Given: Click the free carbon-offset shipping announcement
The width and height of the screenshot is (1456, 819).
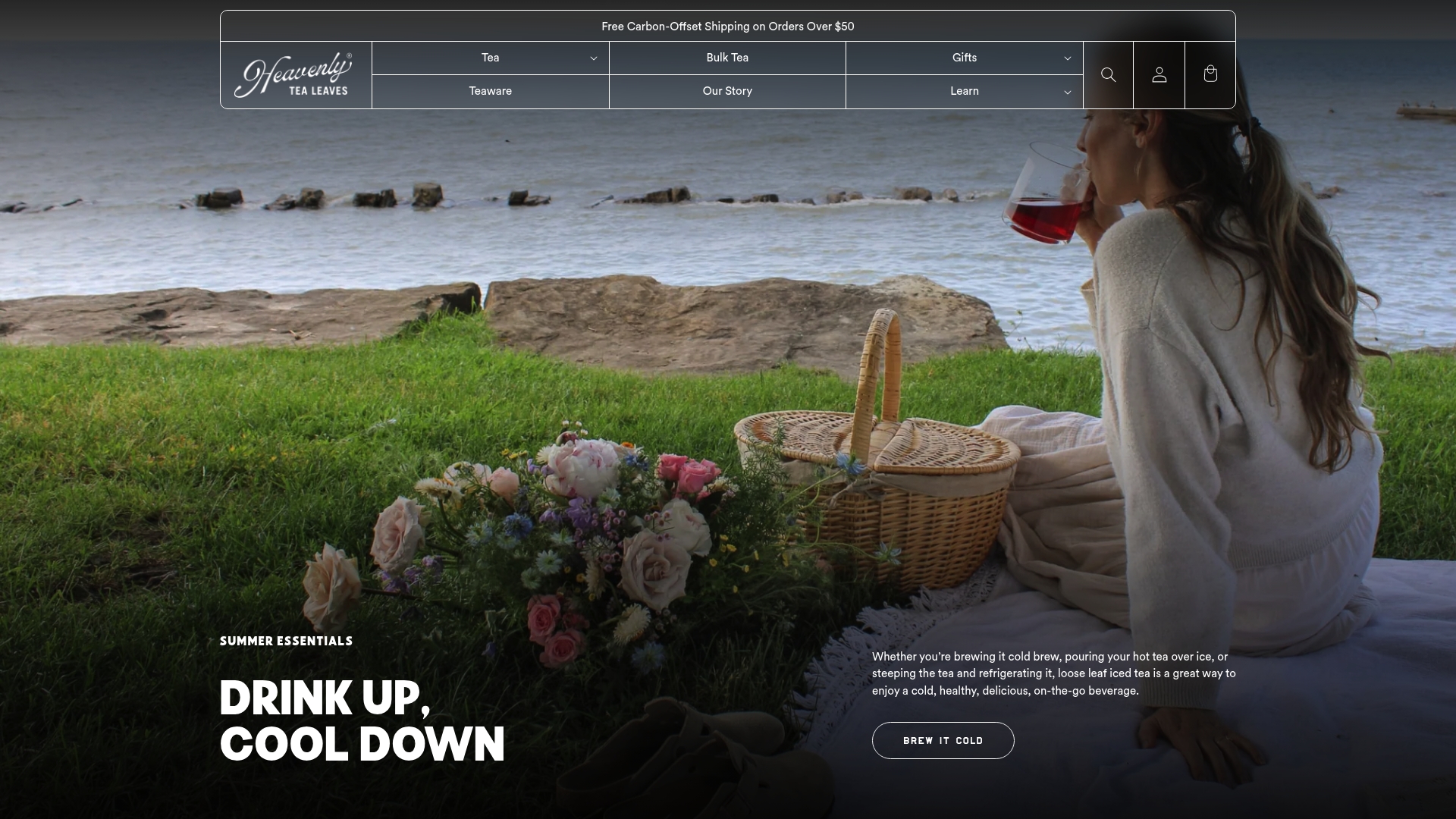Looking at the screenshot, I should (x=727, y=27).
